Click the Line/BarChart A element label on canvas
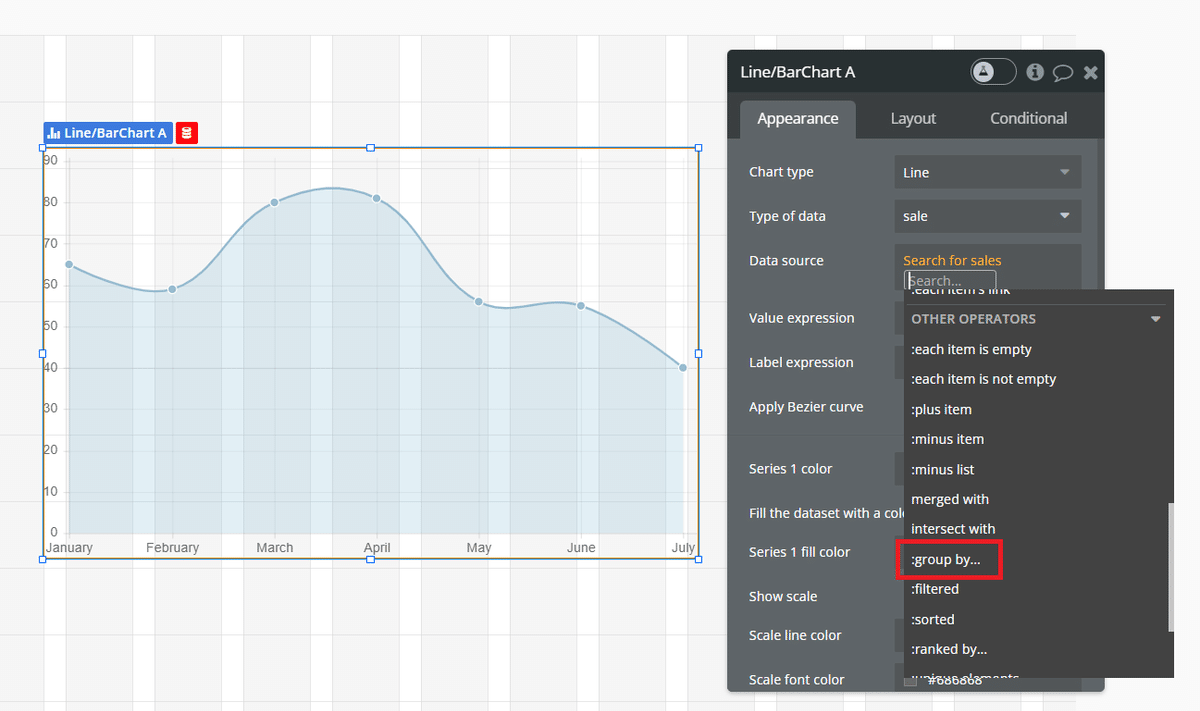 click(x=108, y=133)
